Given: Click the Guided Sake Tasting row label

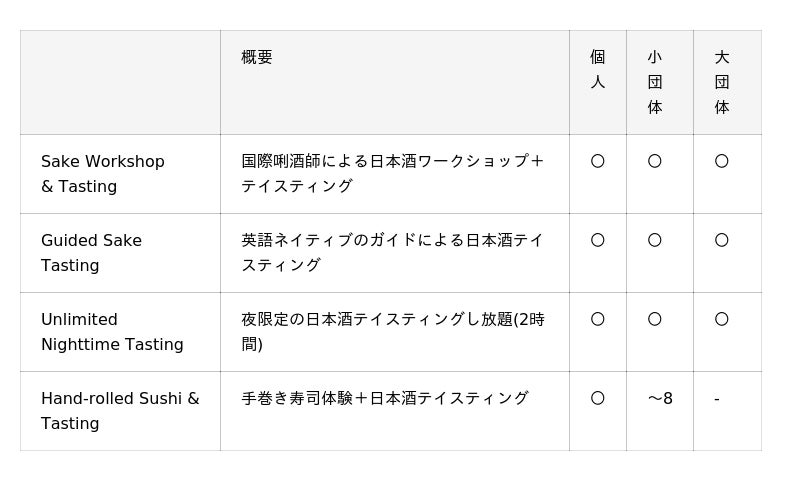Looking at the screenshot, I should [x=91, y=253].
